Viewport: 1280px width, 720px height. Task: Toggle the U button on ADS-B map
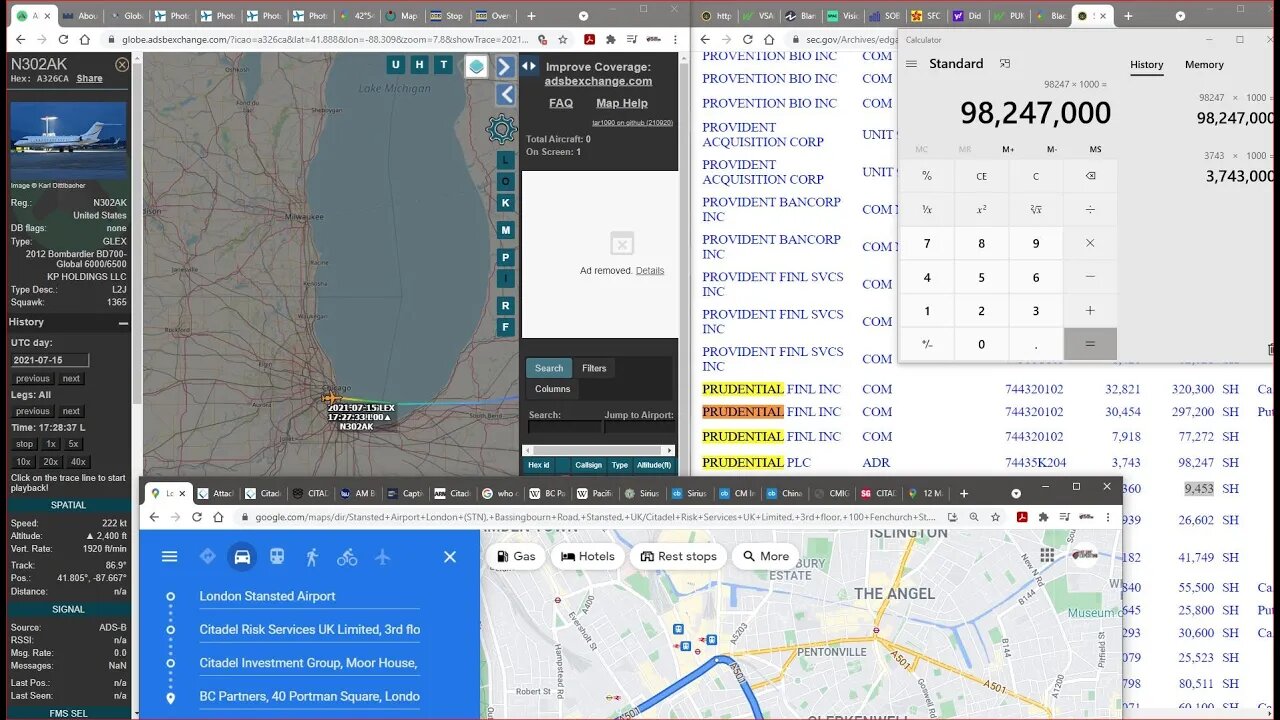(396, 65)
